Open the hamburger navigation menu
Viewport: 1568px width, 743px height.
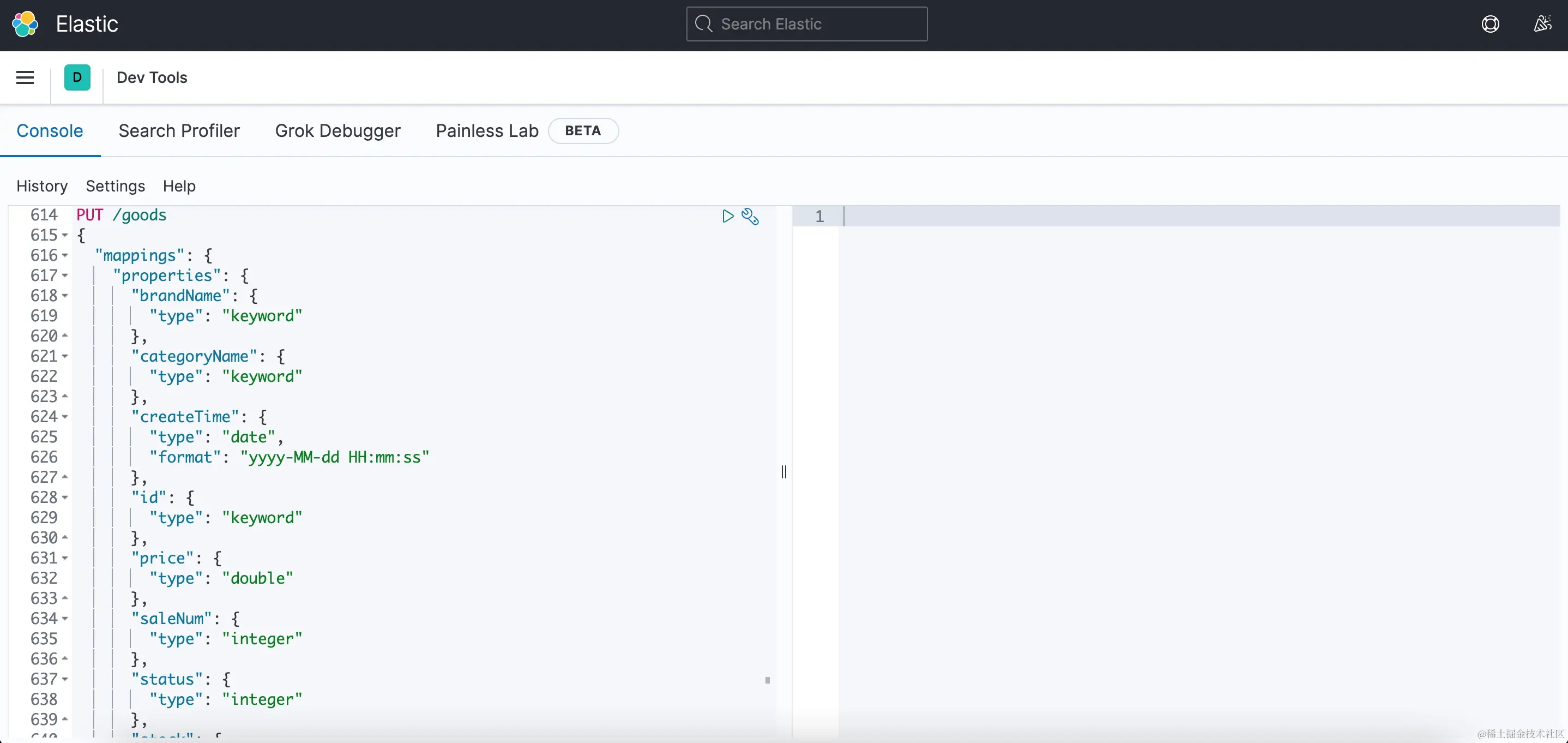click(x=25, y=77)
